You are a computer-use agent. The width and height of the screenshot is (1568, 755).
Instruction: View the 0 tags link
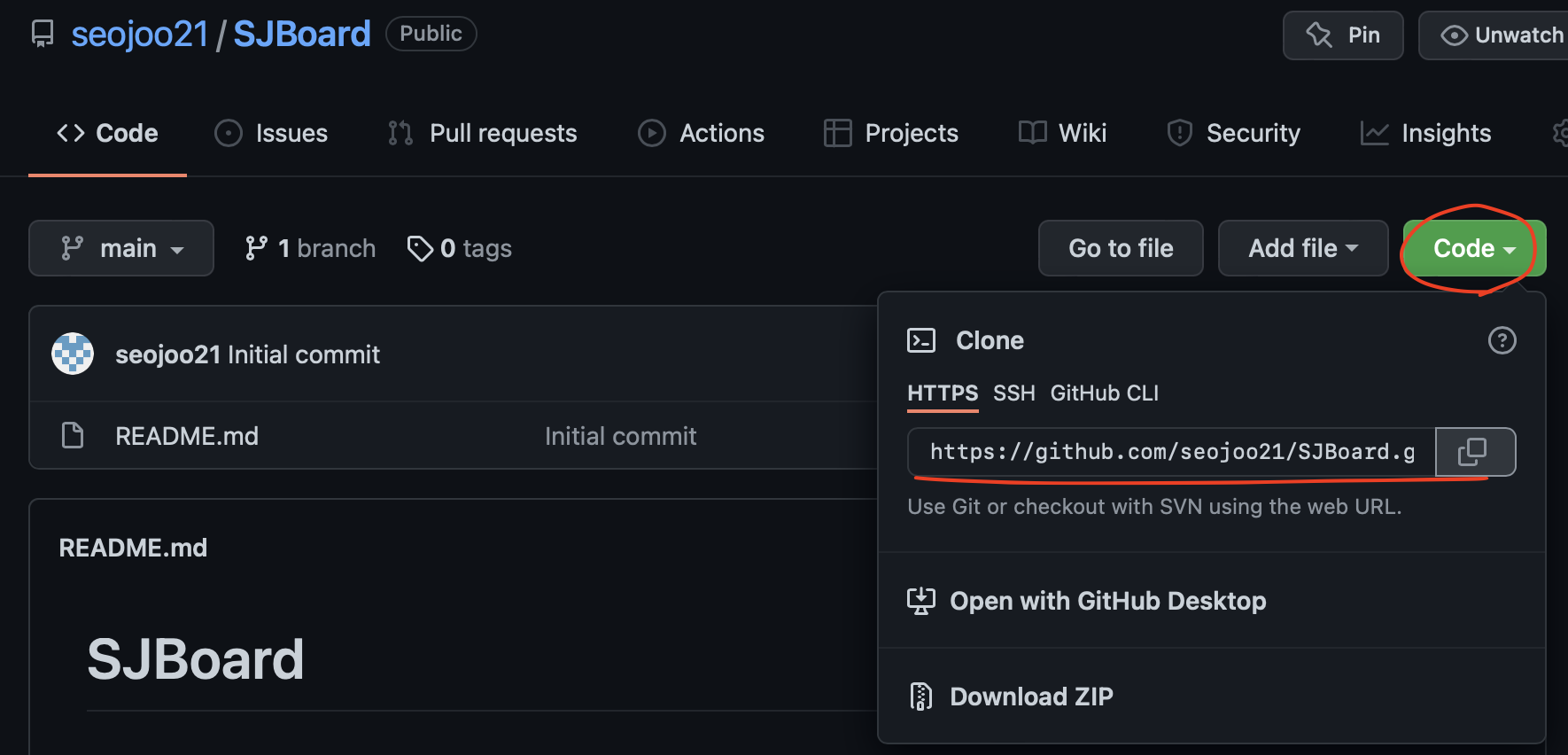click(x=459, y=248)
